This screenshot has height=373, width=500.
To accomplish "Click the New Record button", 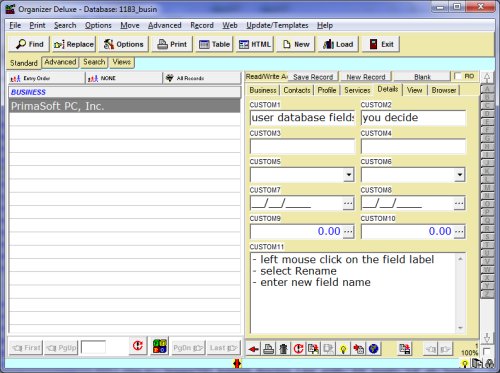I will tap(366, 77).
